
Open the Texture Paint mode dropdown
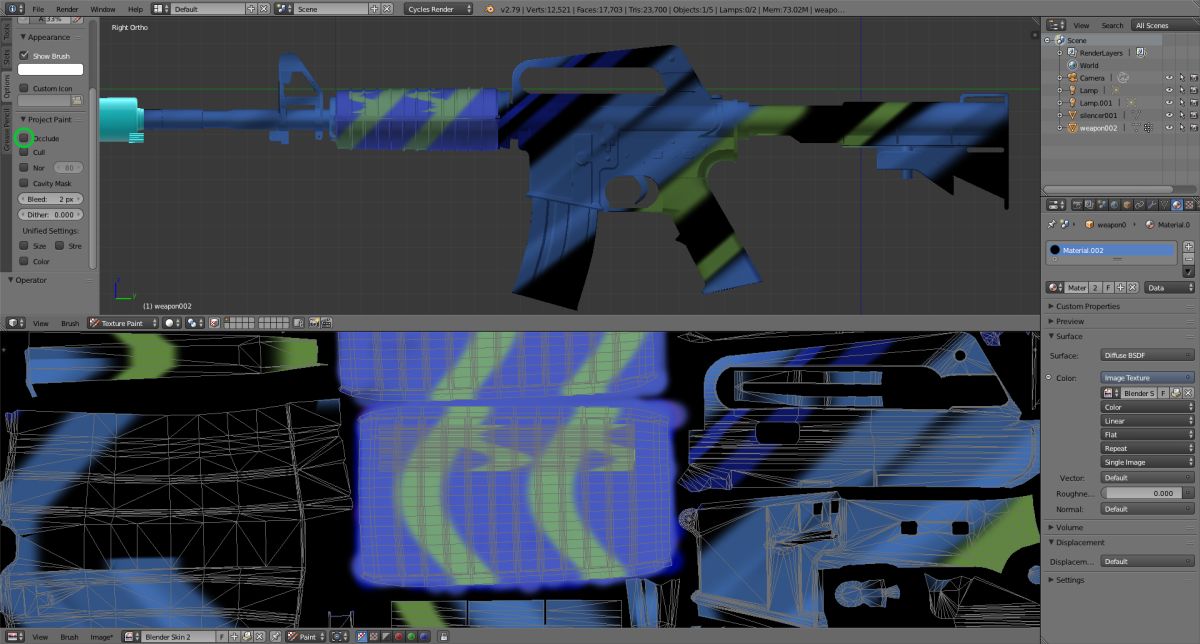click(122, 323)
